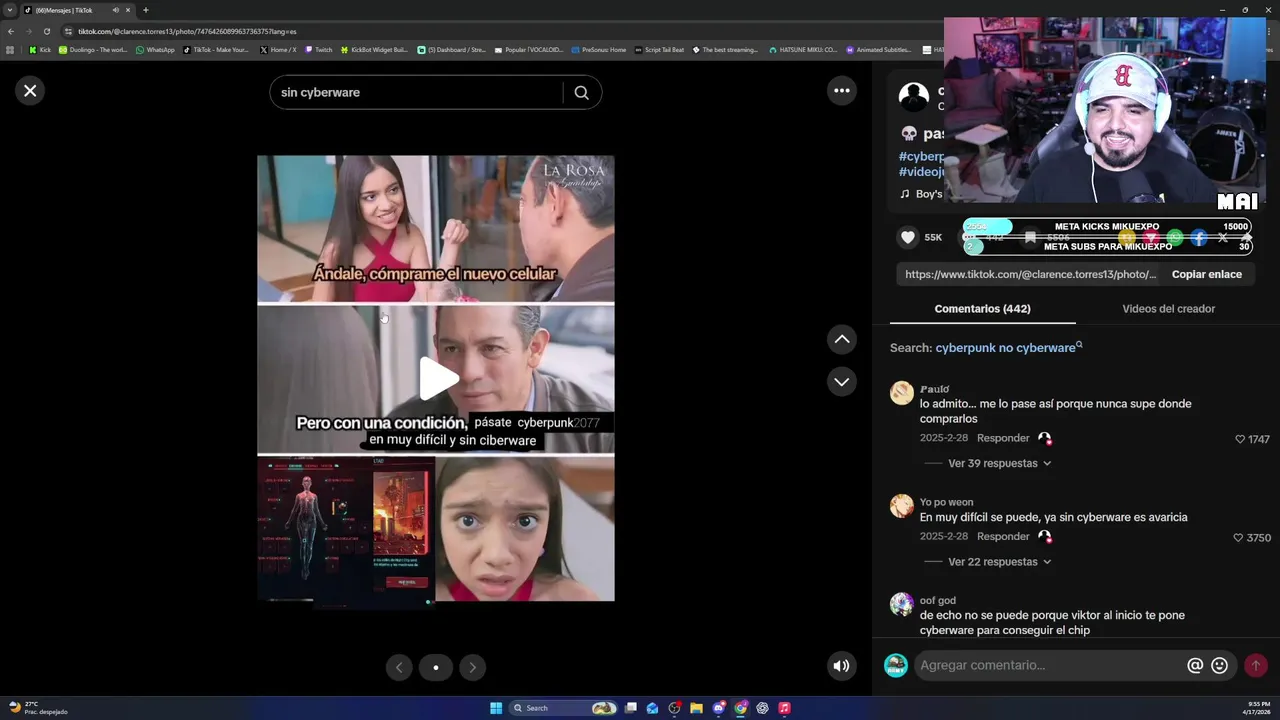1280x720 pixels.
Task: Share the post via the WhatsApp icon
Action: point(1175,238)
